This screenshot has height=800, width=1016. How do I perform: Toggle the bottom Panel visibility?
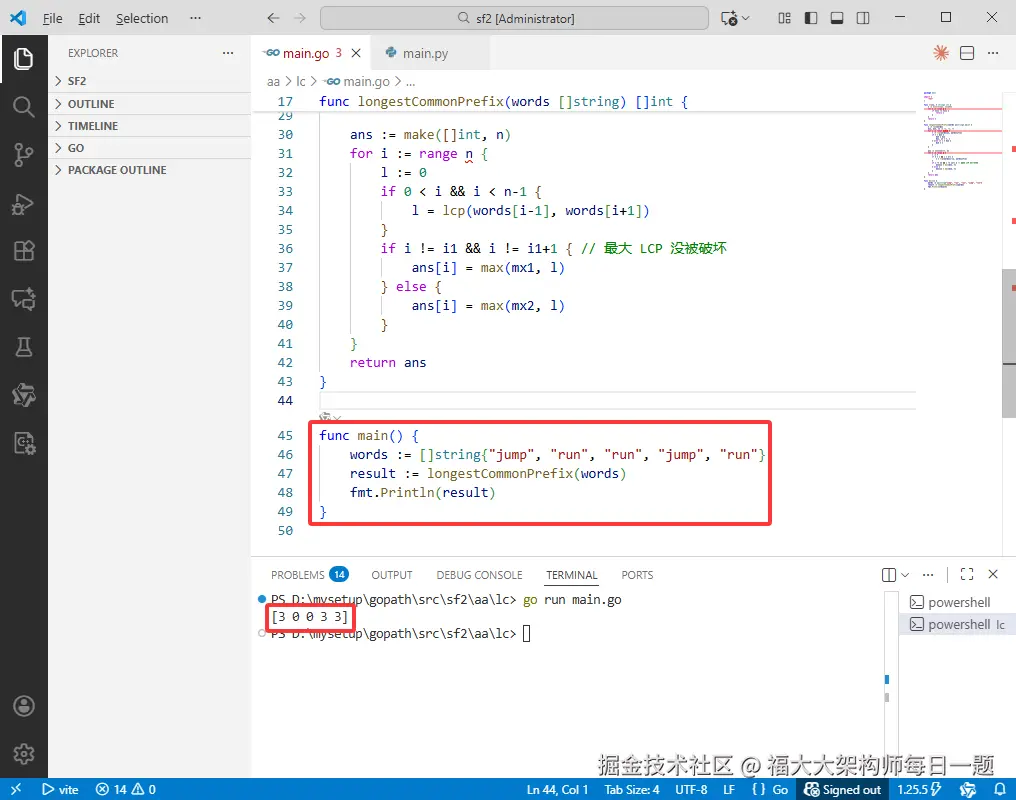pos(837,18)
